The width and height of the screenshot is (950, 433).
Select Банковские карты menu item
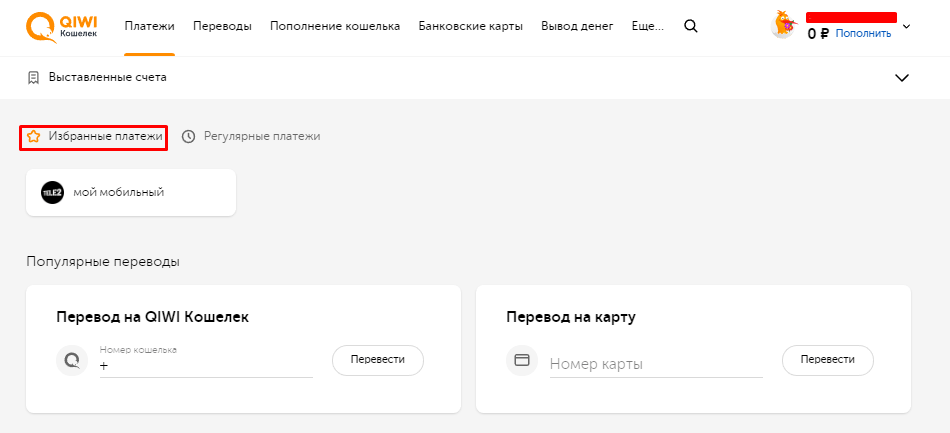(471, 26)
